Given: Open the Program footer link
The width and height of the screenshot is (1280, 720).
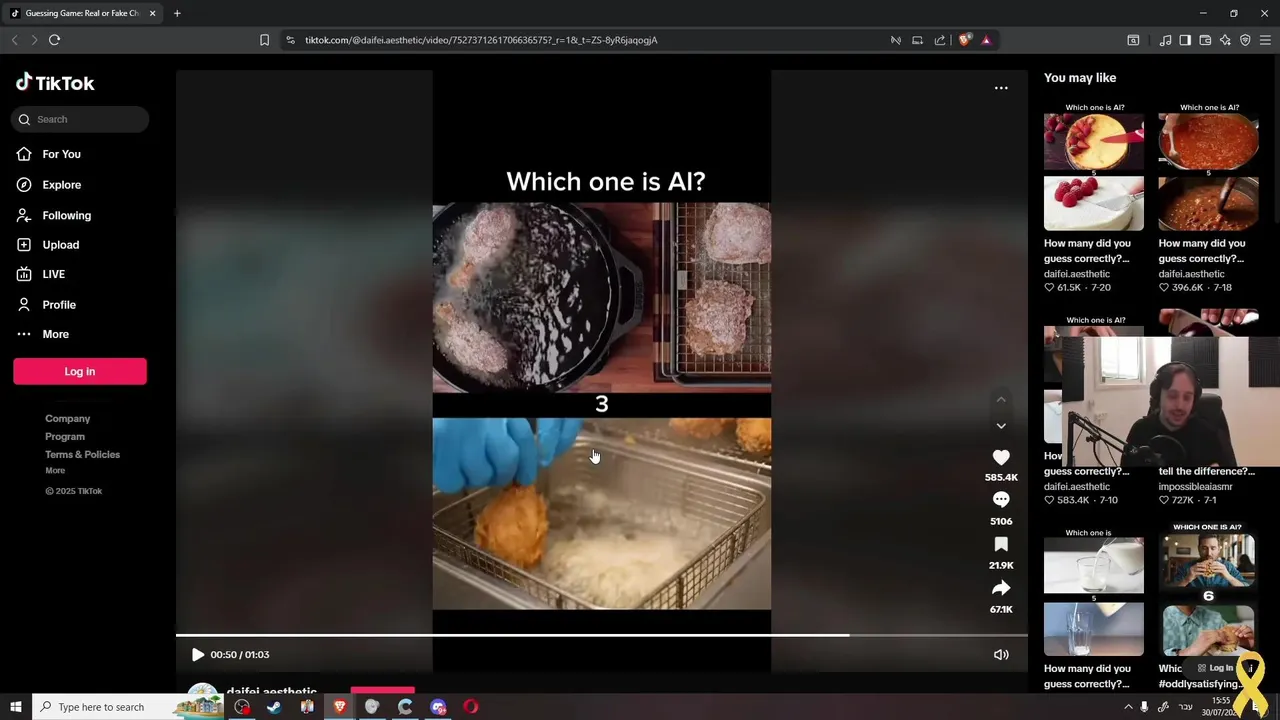Looking at the screenshot, I should coord(65,437).
